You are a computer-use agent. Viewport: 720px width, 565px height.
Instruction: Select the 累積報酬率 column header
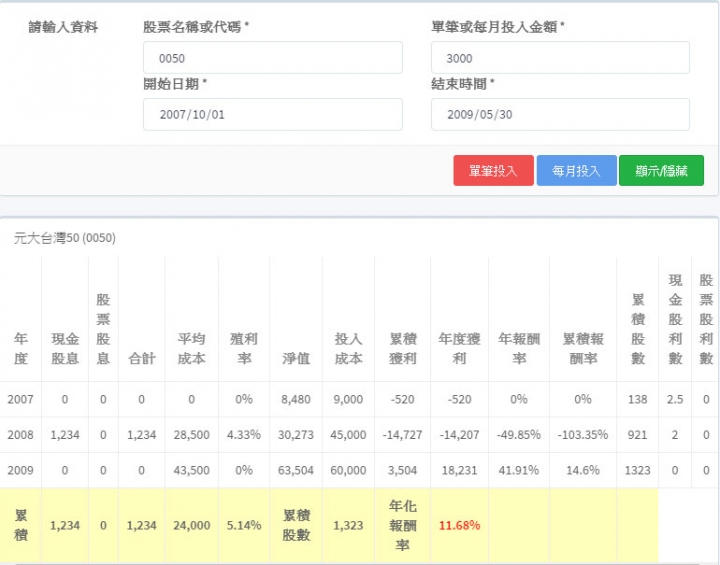coord(583,349)
